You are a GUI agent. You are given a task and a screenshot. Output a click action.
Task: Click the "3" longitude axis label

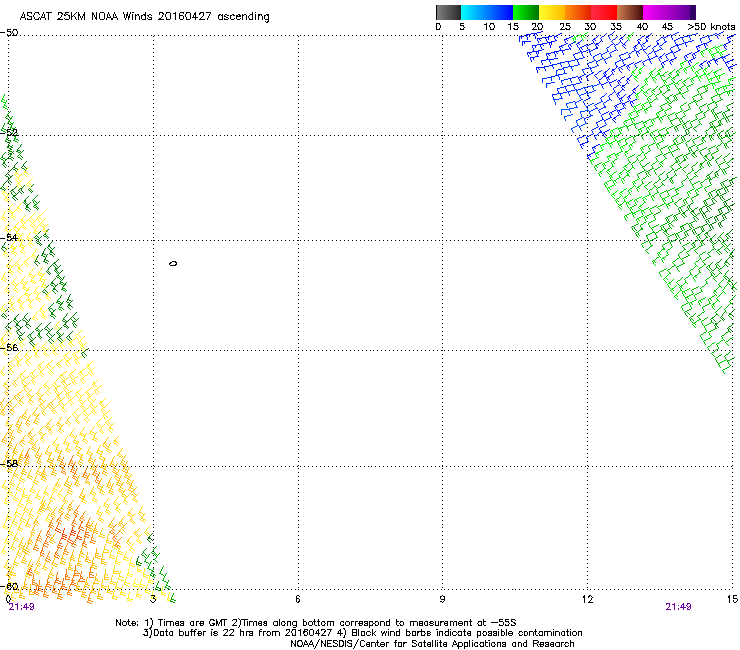153,599
